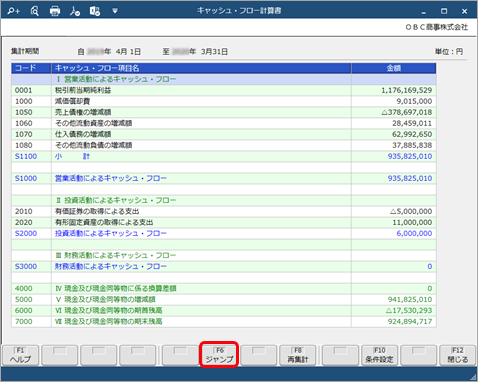Select the 税引前当期純利益 row

[x=224, y=90]
